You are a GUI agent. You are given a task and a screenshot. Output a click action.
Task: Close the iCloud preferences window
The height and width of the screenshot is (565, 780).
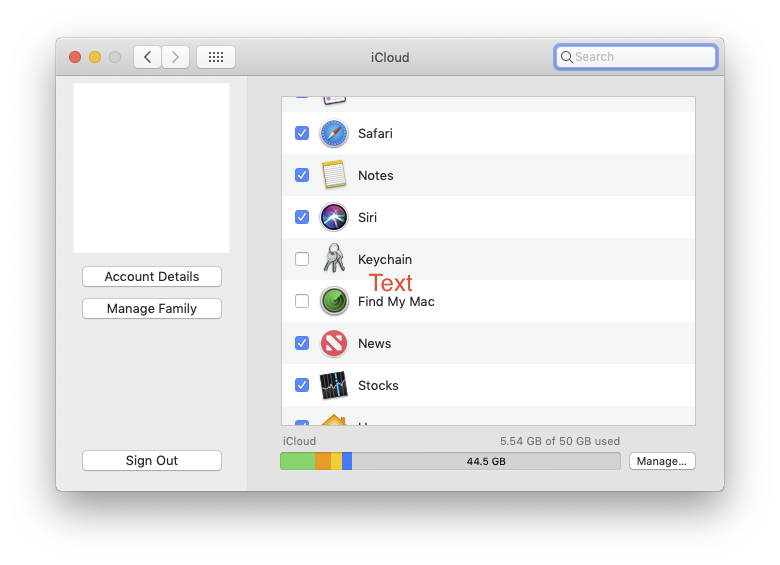point(75,57)
